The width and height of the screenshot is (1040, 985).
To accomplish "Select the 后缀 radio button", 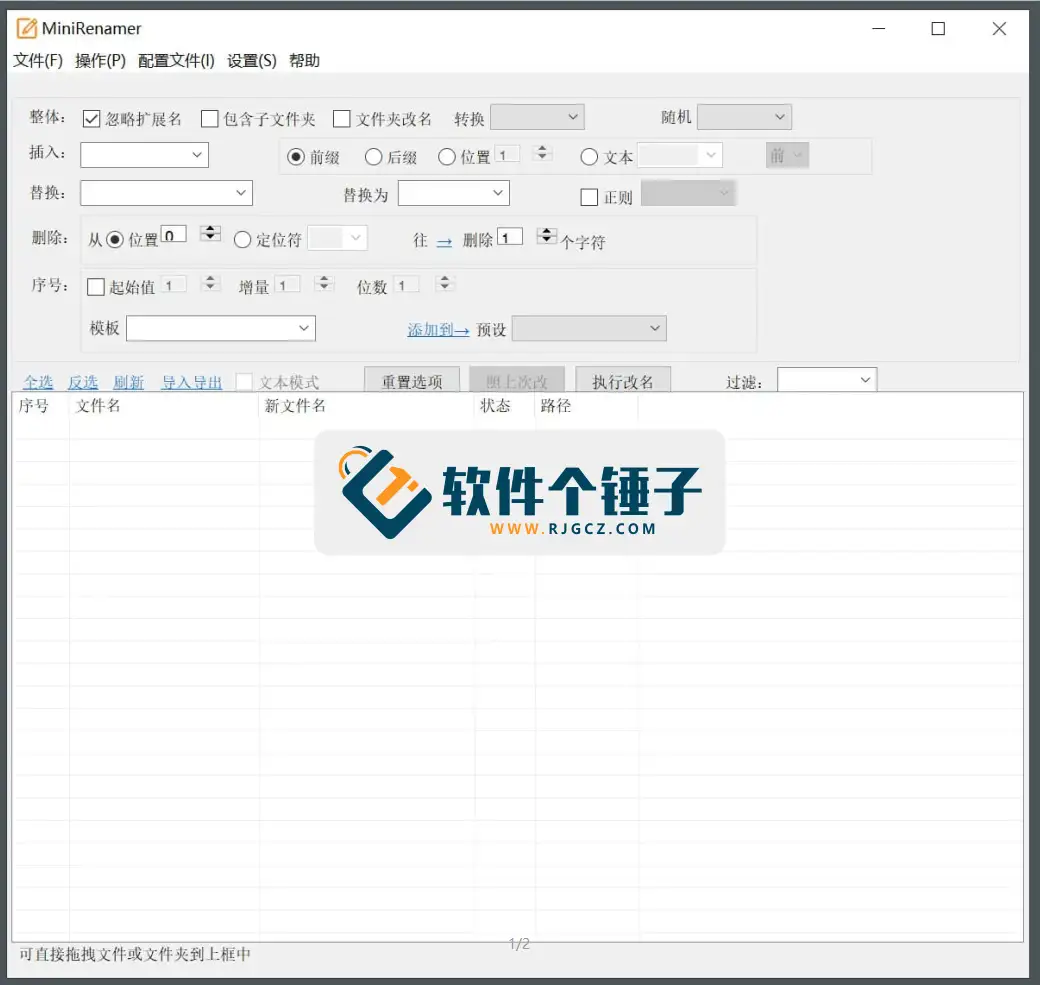I will tap(373, 157).
